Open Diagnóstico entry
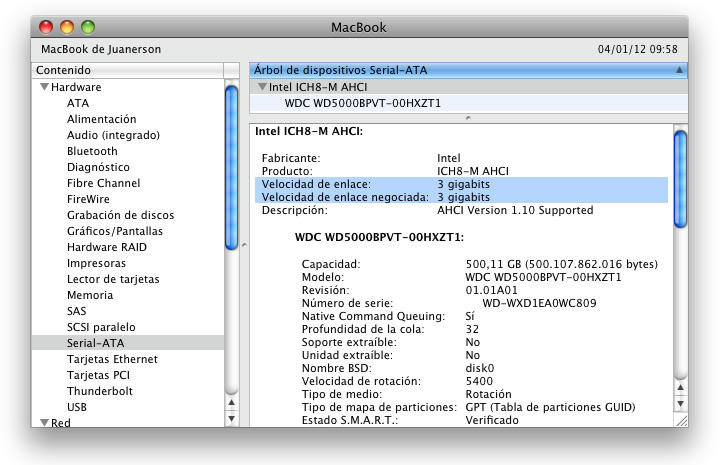The width and height of the screenshot is (720, 465). pyautogui.click(x=98, y=167)
